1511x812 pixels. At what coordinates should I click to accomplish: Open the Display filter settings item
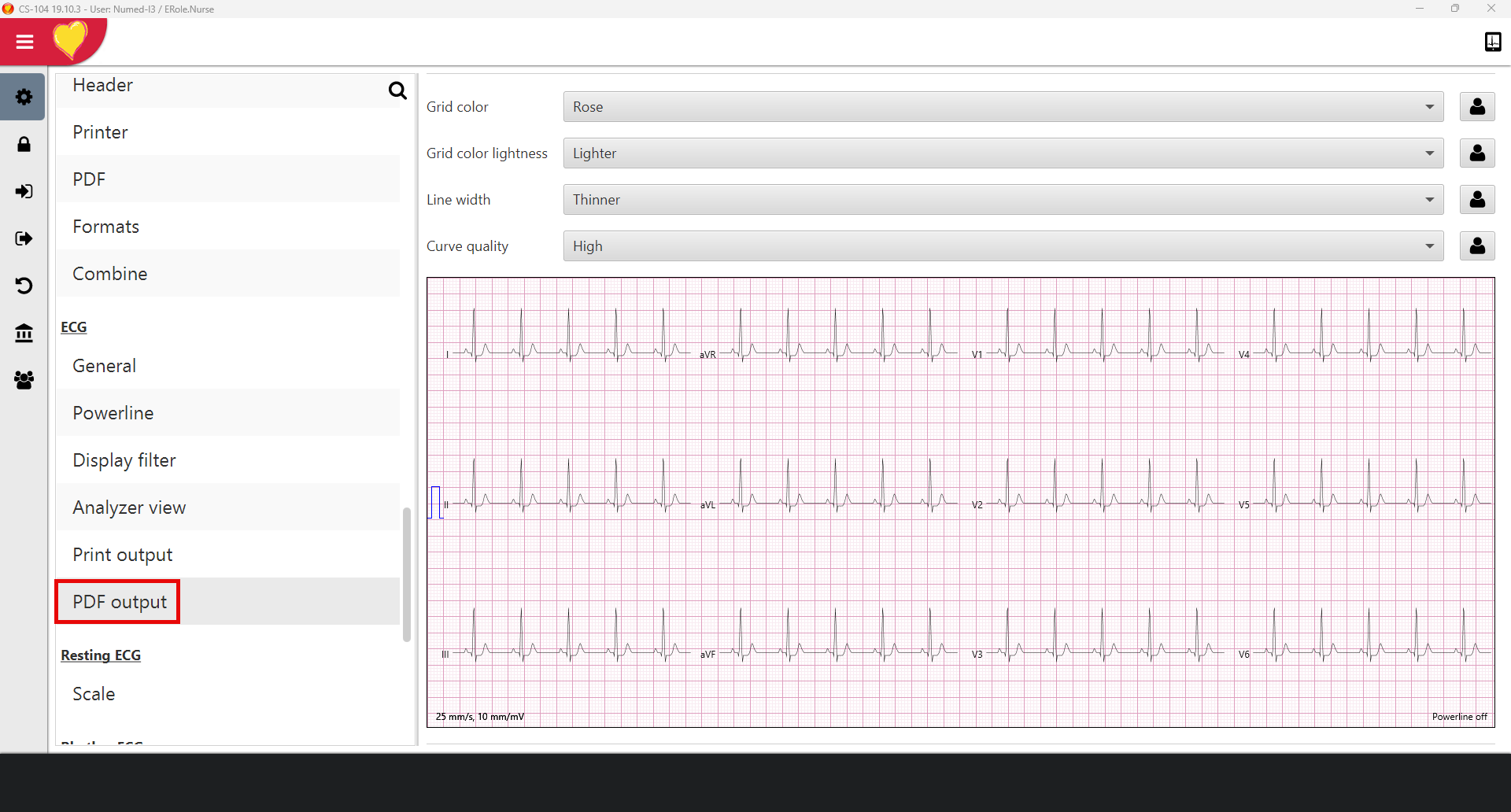tap(124, 460)
